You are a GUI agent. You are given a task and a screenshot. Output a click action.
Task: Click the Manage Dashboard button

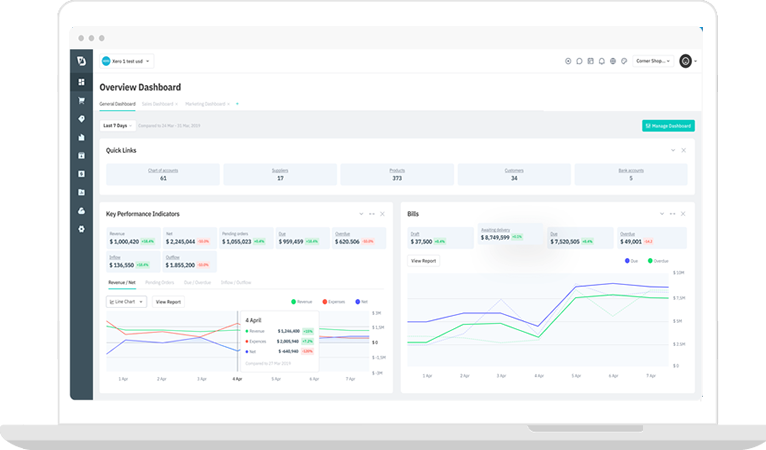(x=667, y=126)
